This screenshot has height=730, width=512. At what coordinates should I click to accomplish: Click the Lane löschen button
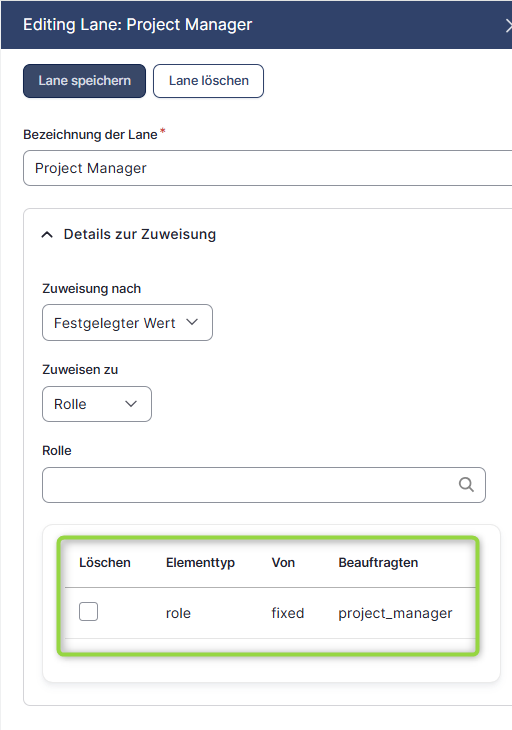pos(209,81)
